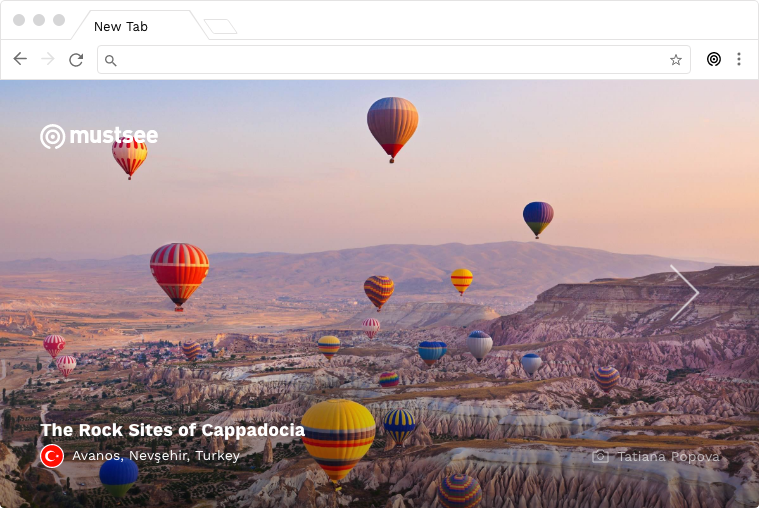Screen dimensions: 759x508
Task: Open the three-dot browser menu
Action: pyautogui.click(x=739, y=60)
